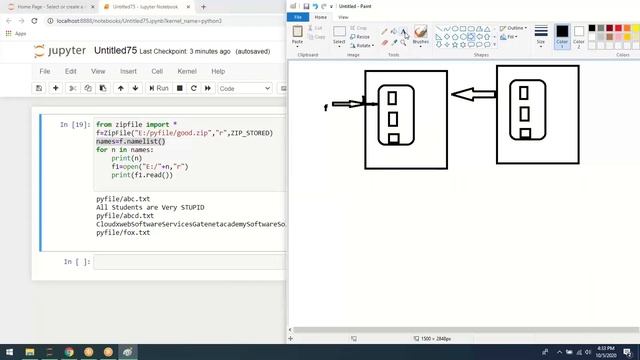Save the Paint drawing from the quick access toolbar
This screenshot has width=640, height=360.
(x=306, y=6)
